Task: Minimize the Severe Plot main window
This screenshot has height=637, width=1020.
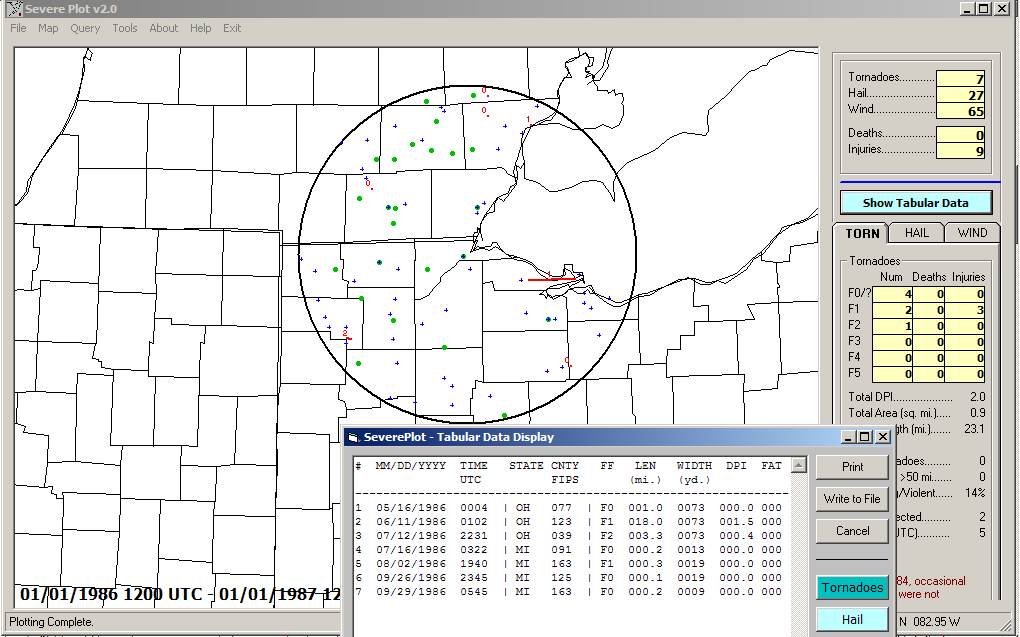Action: point(969,8)
